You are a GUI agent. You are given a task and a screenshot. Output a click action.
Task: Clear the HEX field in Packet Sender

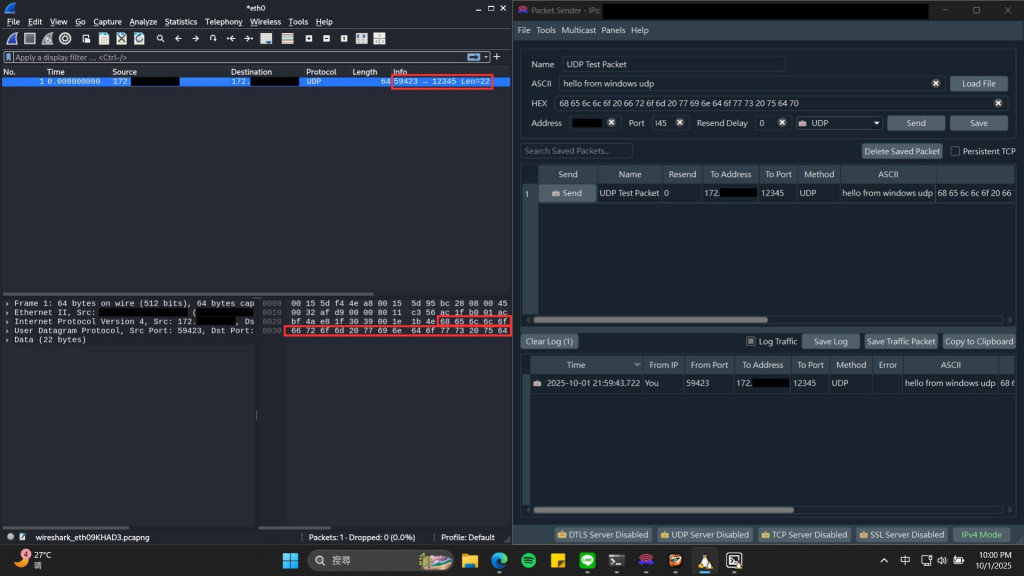click(998, 103)
